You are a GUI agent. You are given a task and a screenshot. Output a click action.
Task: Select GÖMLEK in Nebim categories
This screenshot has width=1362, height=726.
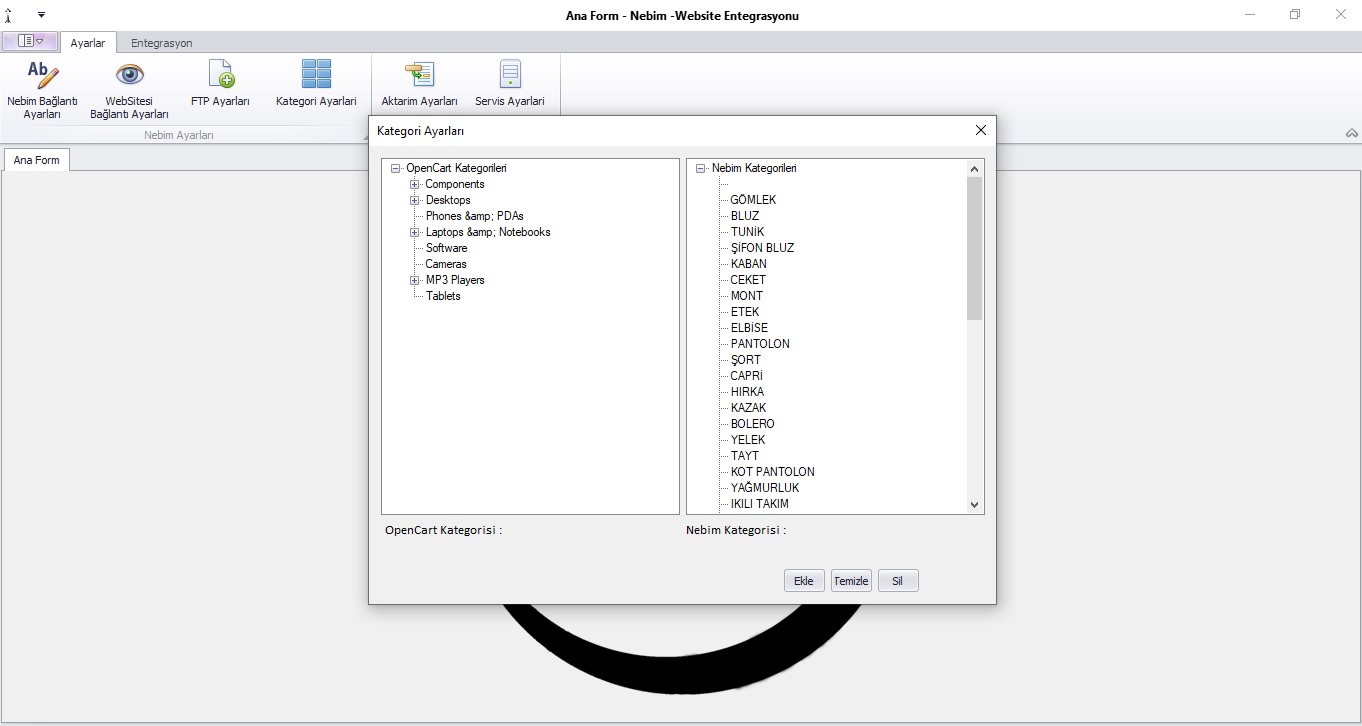pos(753,200)
